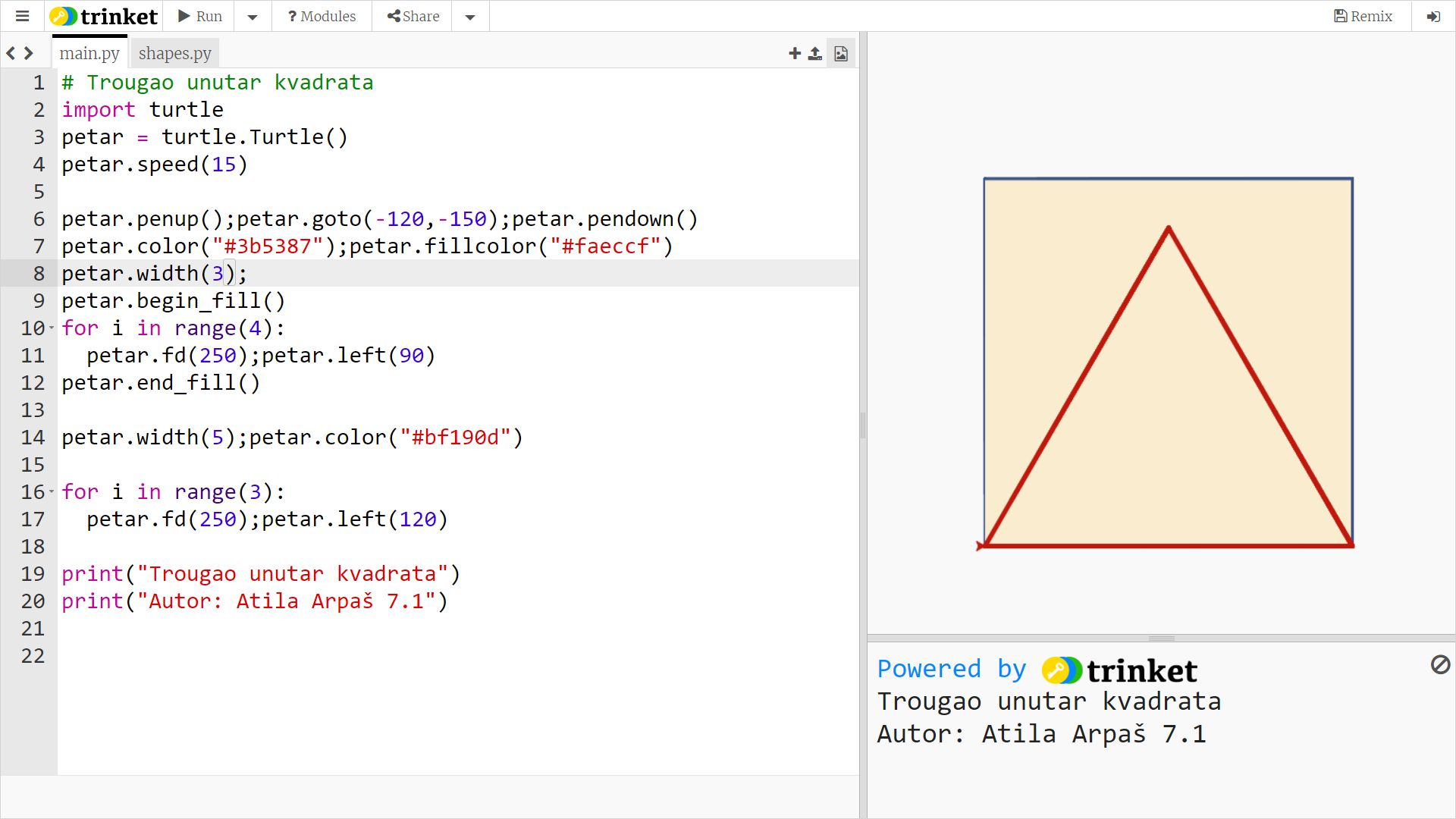Viewport: 1456px width, 819px height.
Task: Run the Python program
Action: 200,16
